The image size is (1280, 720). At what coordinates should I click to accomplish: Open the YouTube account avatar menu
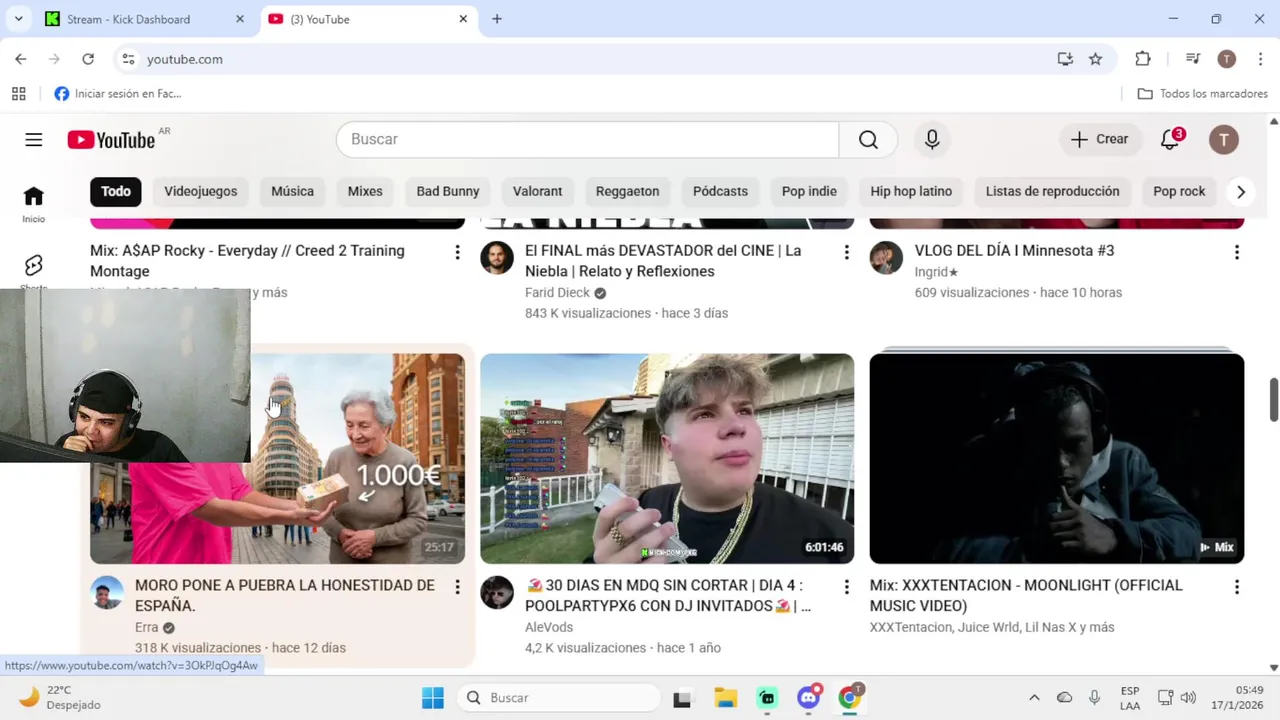pyautogui.click(x=1223, y=139)
